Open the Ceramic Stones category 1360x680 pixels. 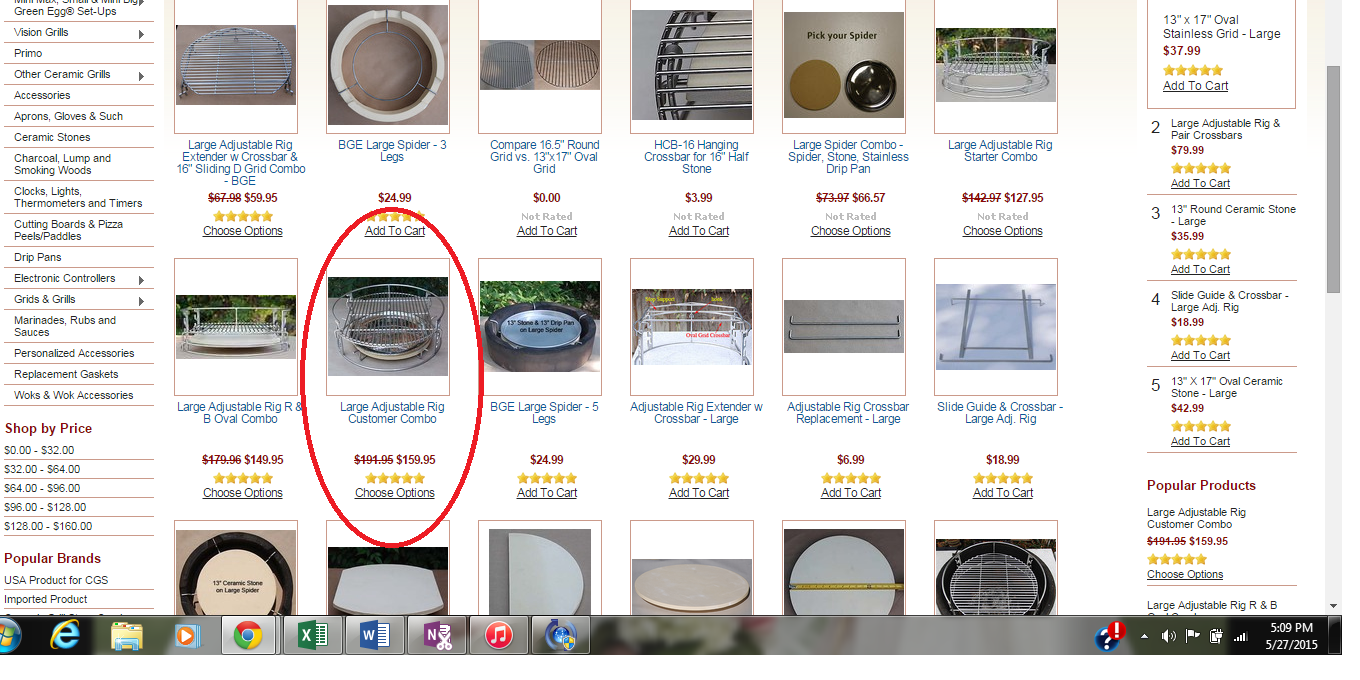coord(52,137)
